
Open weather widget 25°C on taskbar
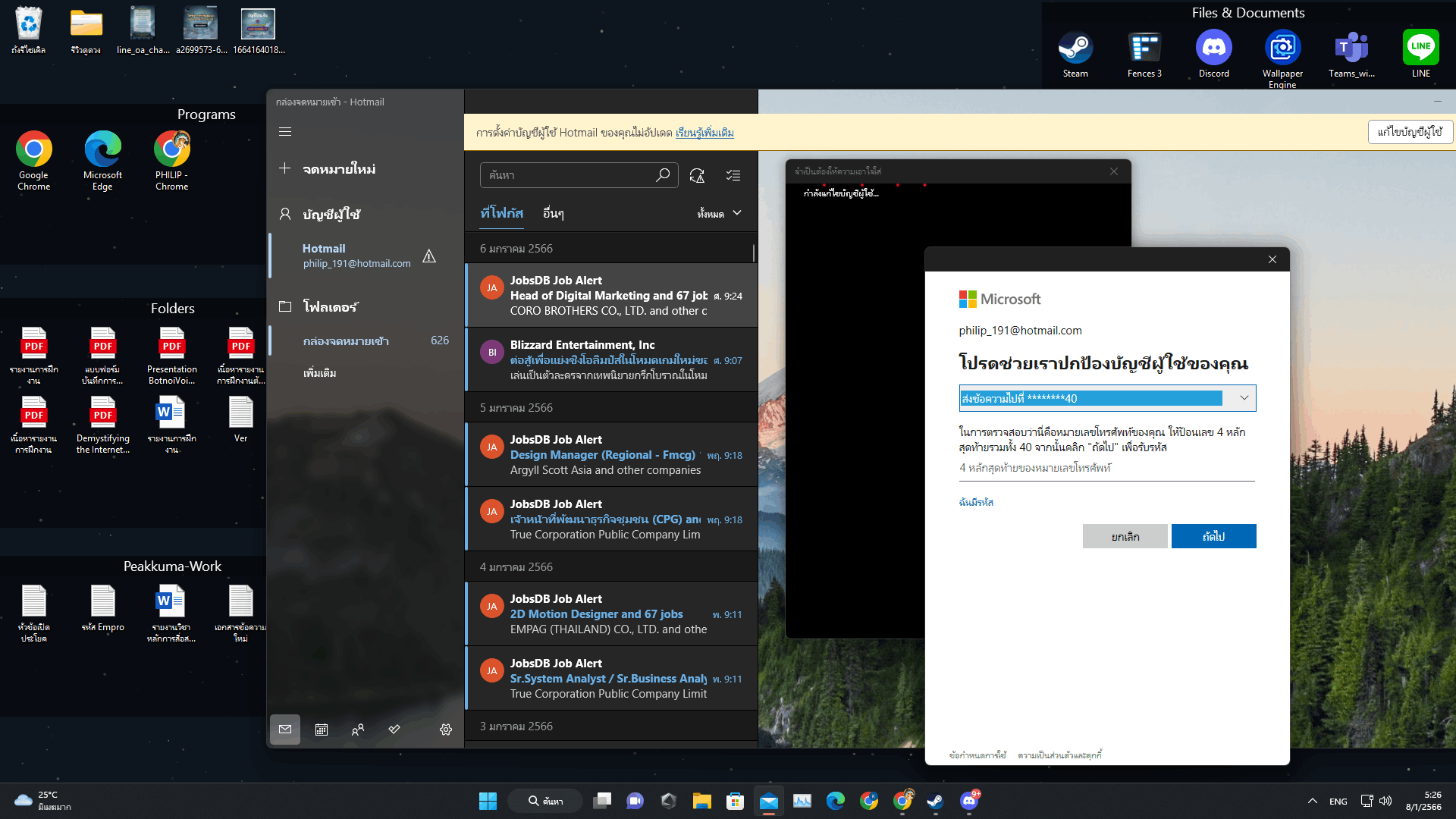(x=43, y=801)
